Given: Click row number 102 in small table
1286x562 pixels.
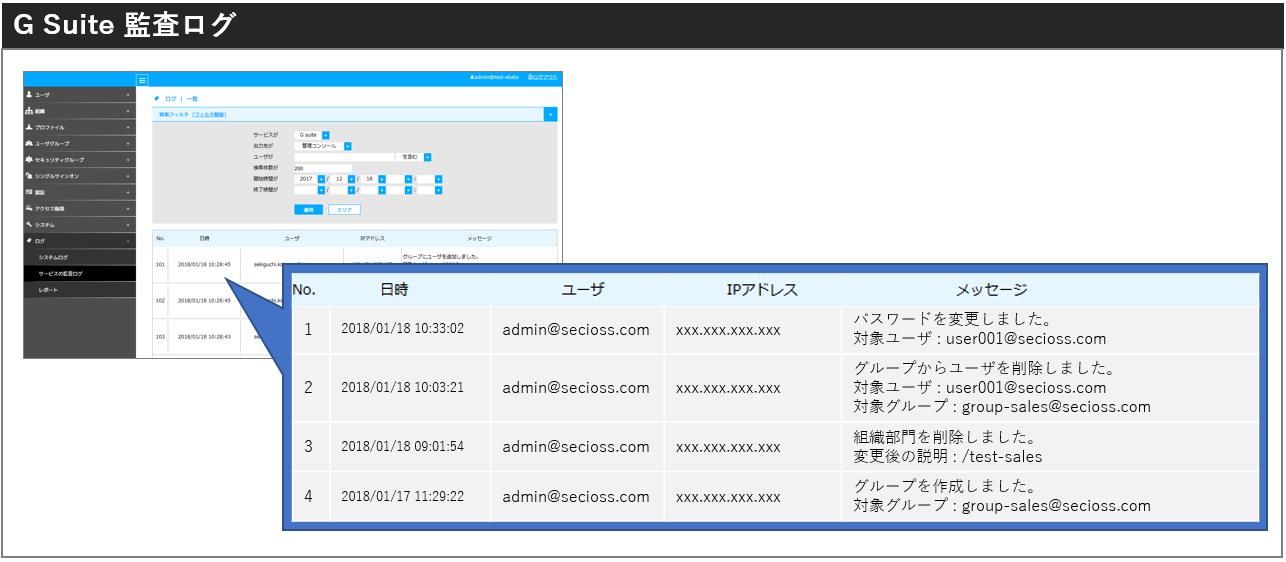Looking at the screenshot, I should [160, 300].
